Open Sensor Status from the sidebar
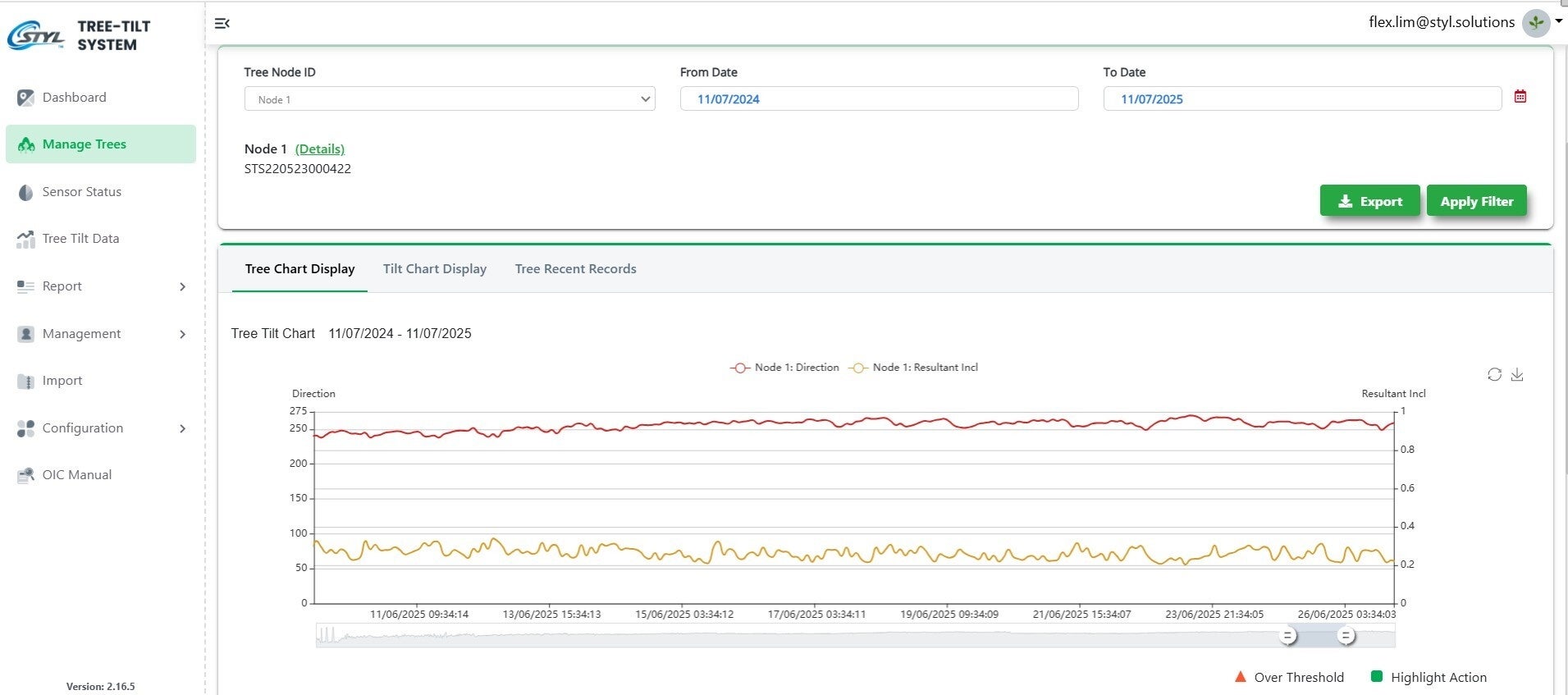1568x695 pixels. [81, 192]
